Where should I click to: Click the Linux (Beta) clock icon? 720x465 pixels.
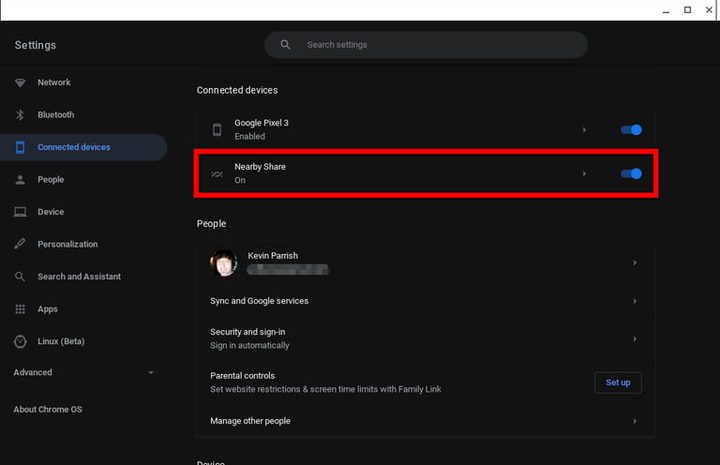tap(20, 341)
